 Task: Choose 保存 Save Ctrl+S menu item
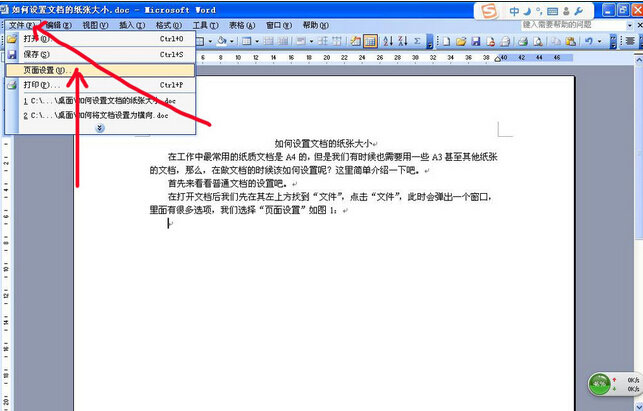(100, 55)
